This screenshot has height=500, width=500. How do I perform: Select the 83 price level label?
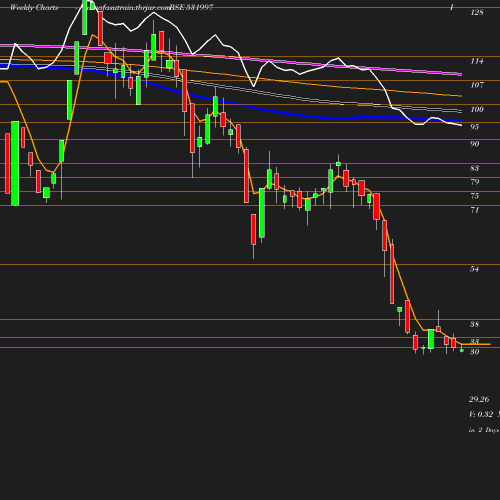click(x=474, y=168)
